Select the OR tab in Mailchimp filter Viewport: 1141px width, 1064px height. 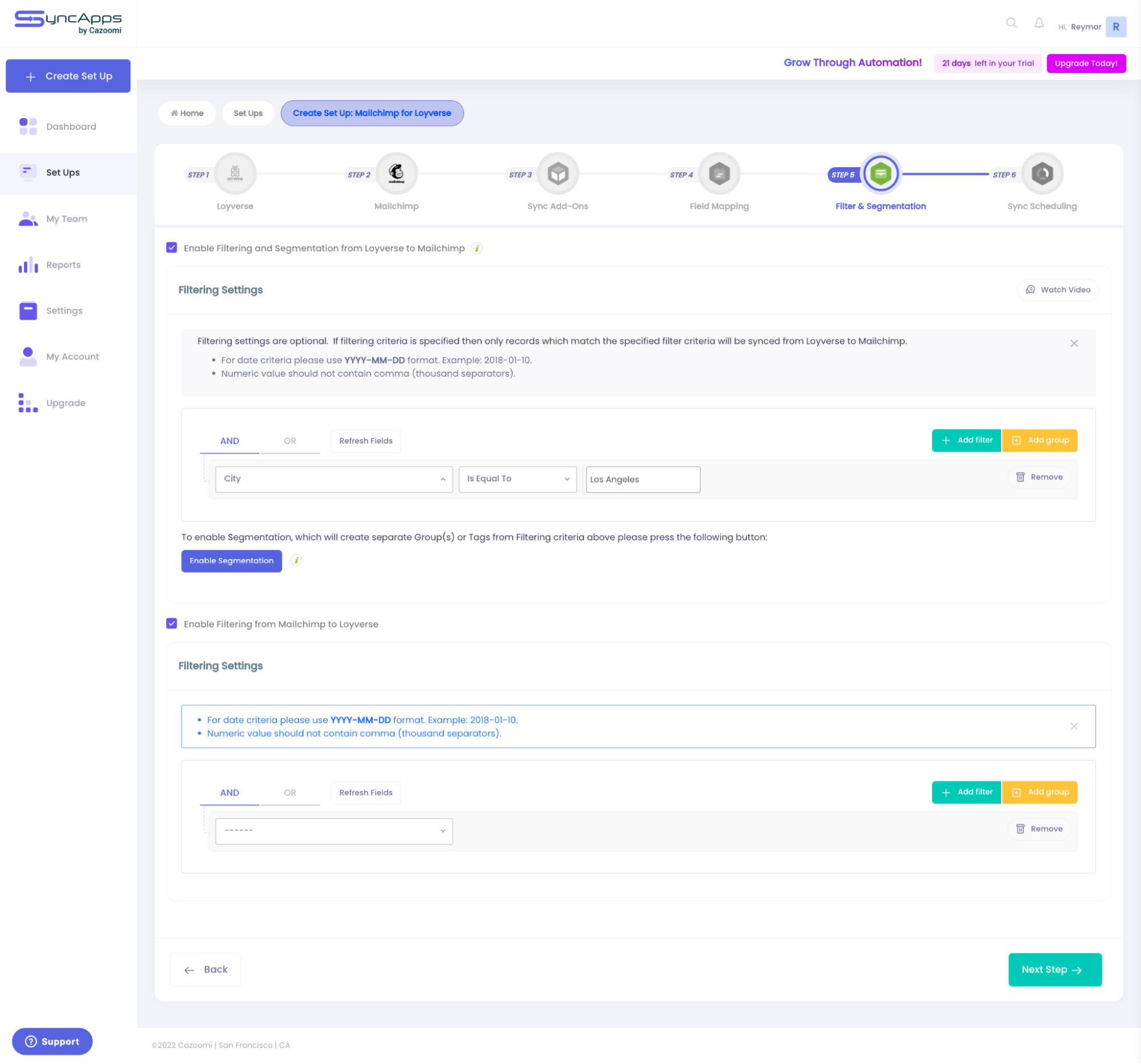(x=290, y=792)
